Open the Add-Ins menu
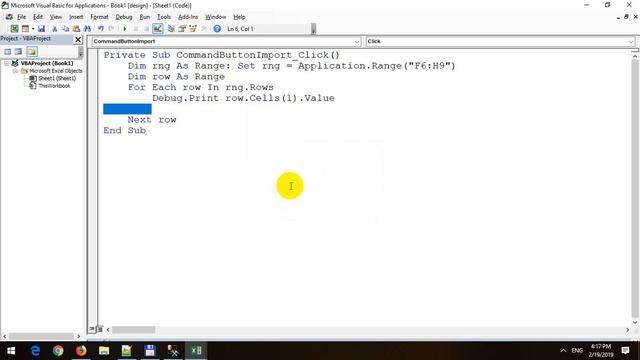Viewport: 640px width, 360px height. pyautogui.click(x=188, y=17)
